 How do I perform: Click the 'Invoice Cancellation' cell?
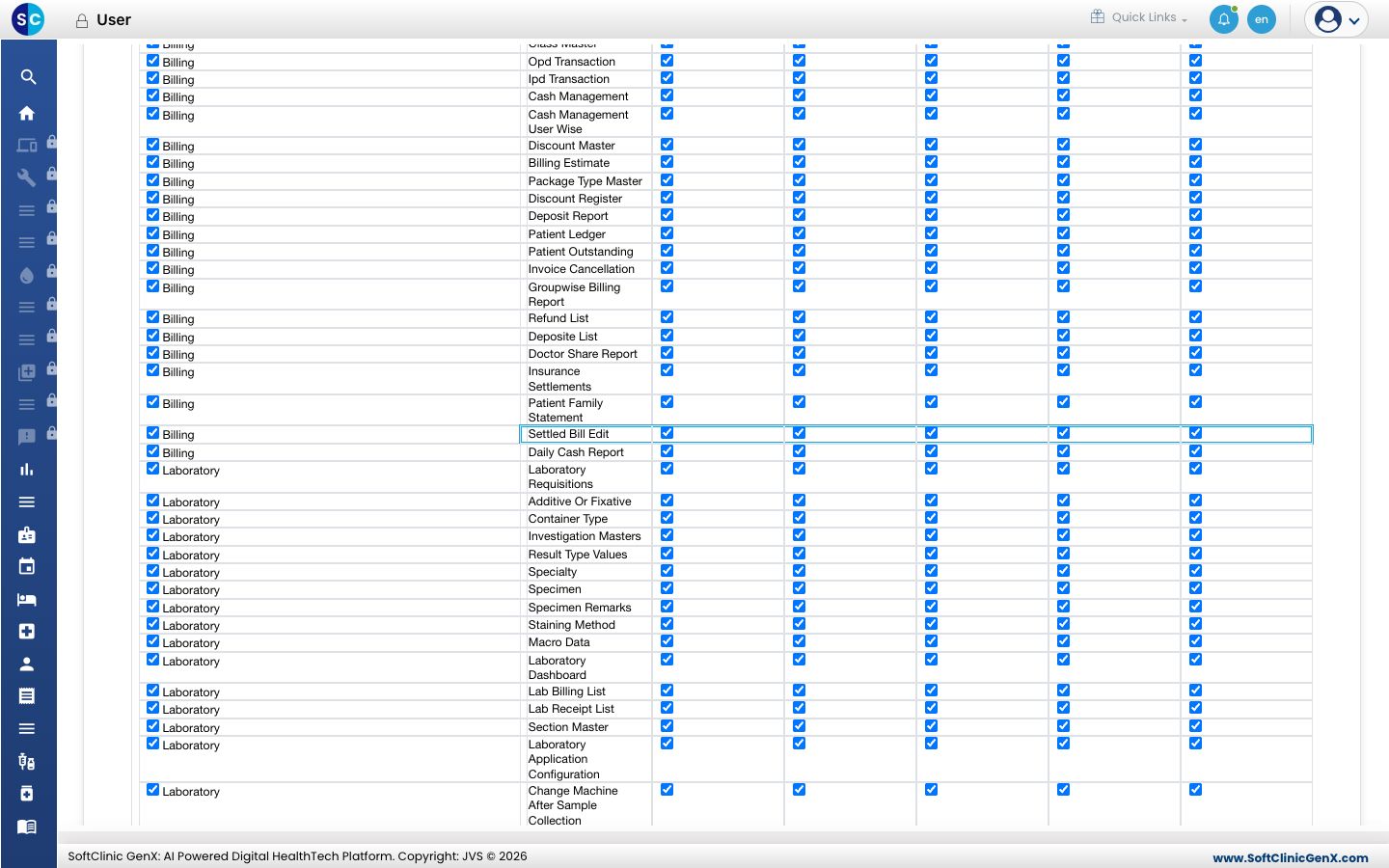point(586,269)
